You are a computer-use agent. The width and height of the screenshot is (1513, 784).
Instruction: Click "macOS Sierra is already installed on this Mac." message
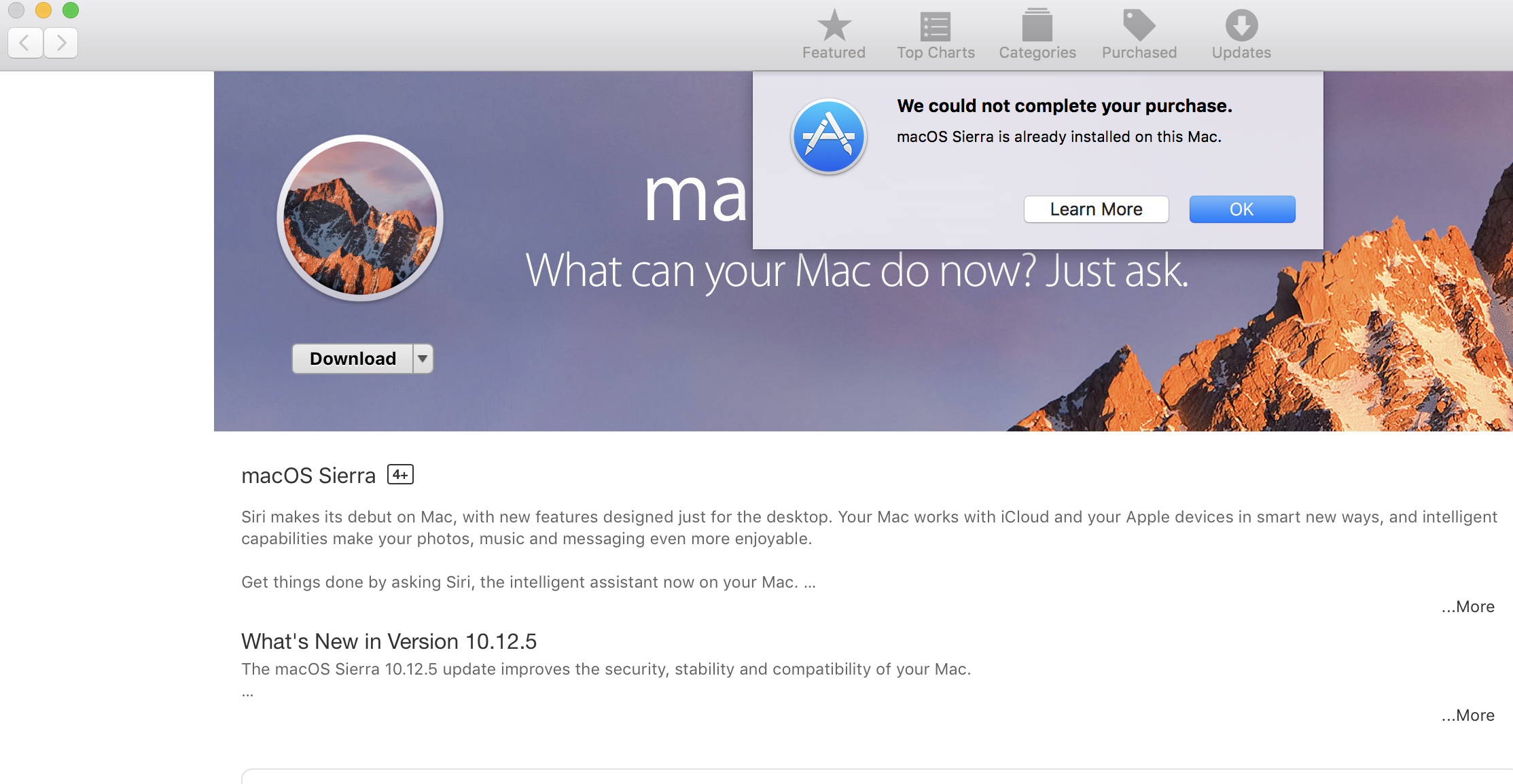click(1059, 137)
